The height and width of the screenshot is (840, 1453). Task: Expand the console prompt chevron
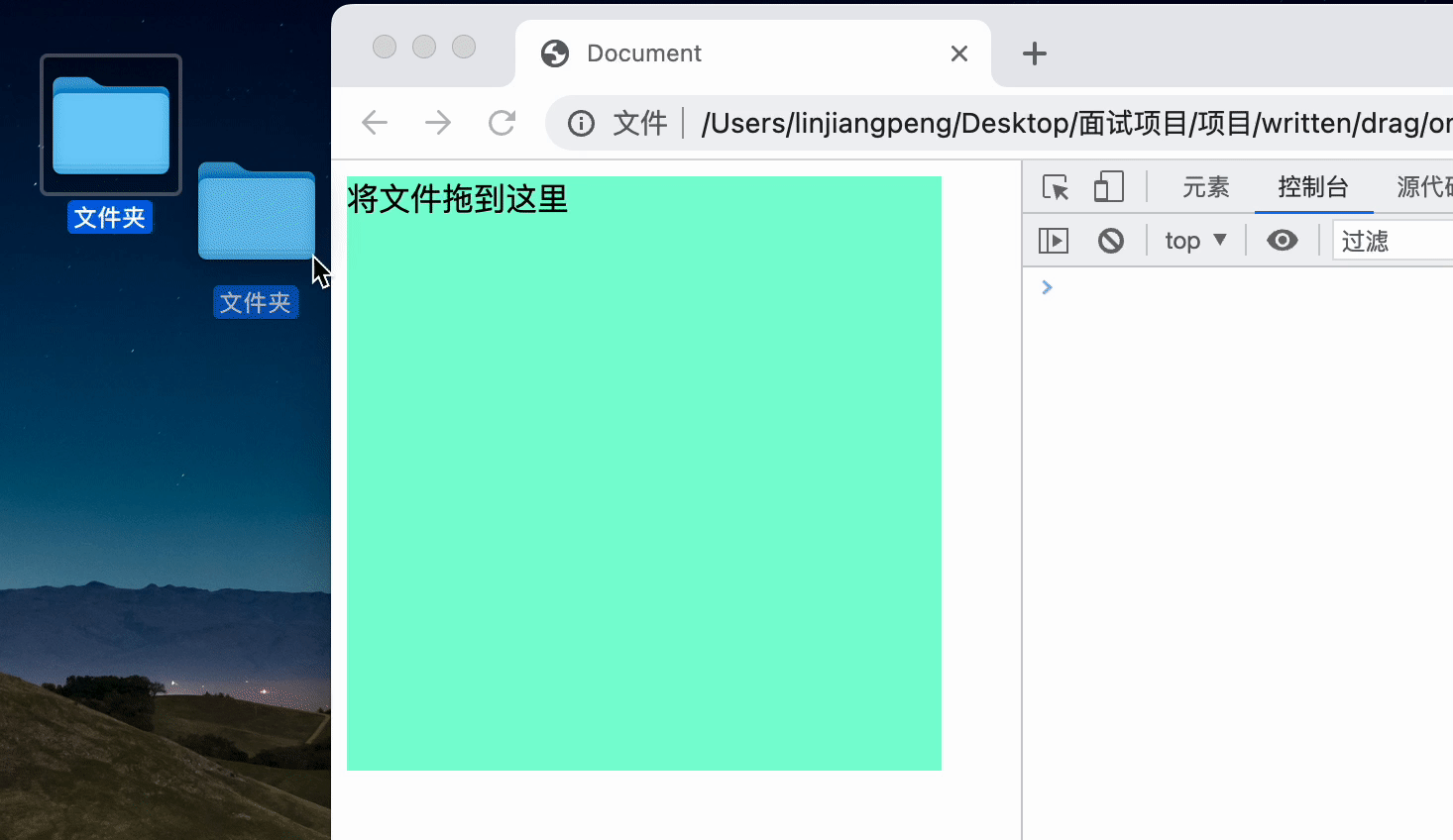pyautogui.click(x=1047, y=287)
